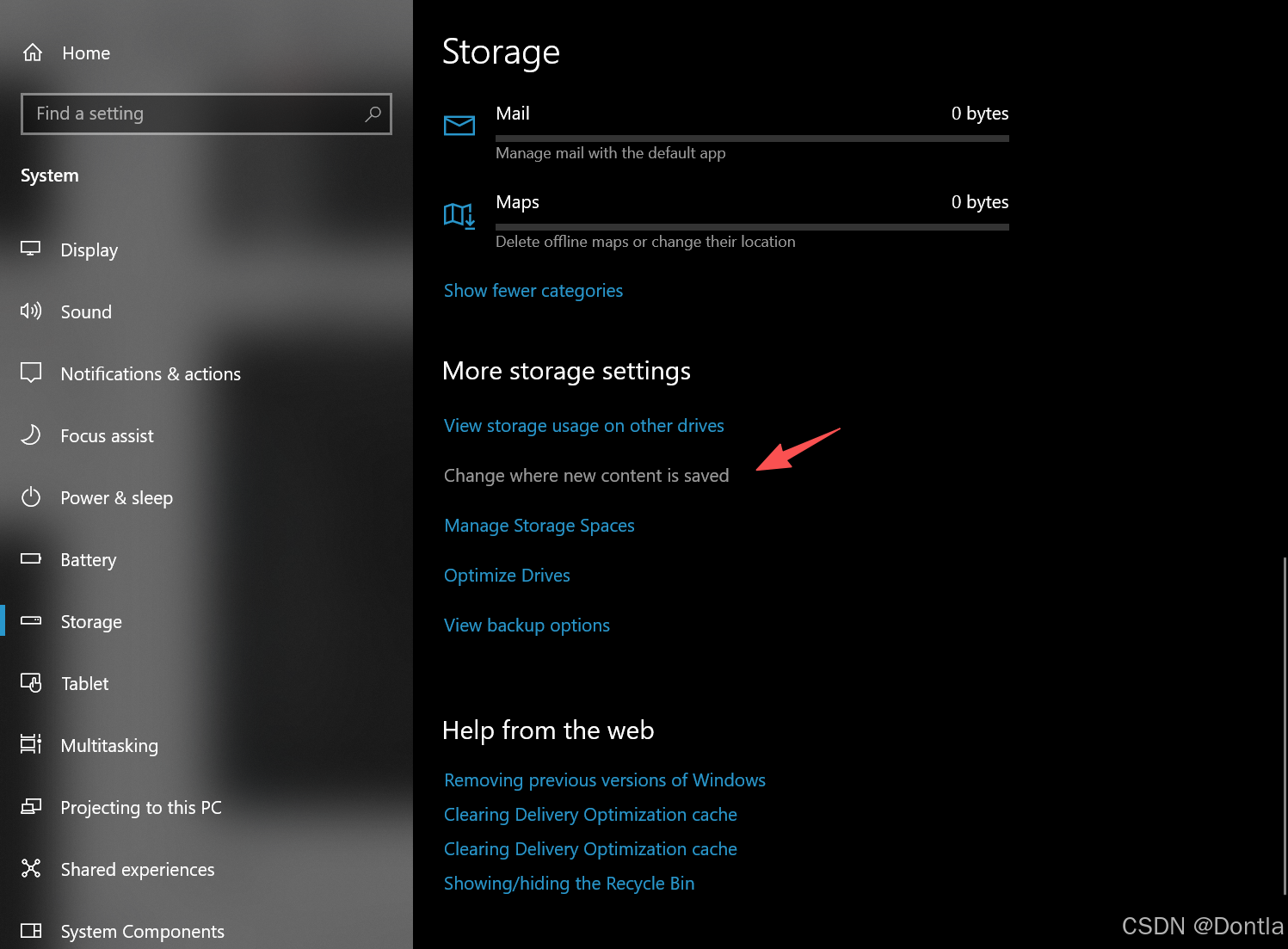Viewport: 1288px width, 949px height.
Task: Click the Multitasking icon
Action: tap(31, 744)
